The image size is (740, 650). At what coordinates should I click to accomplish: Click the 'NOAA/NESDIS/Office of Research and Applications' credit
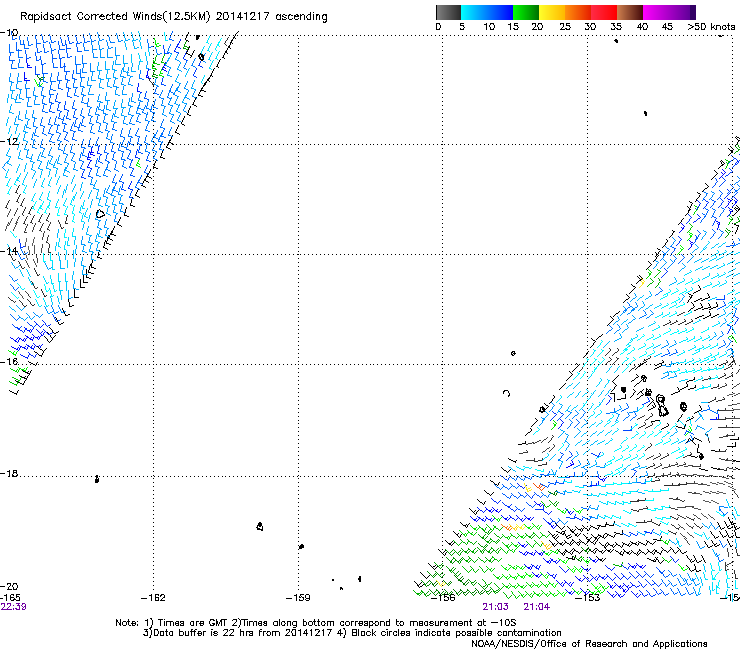[x=589, y=644]
